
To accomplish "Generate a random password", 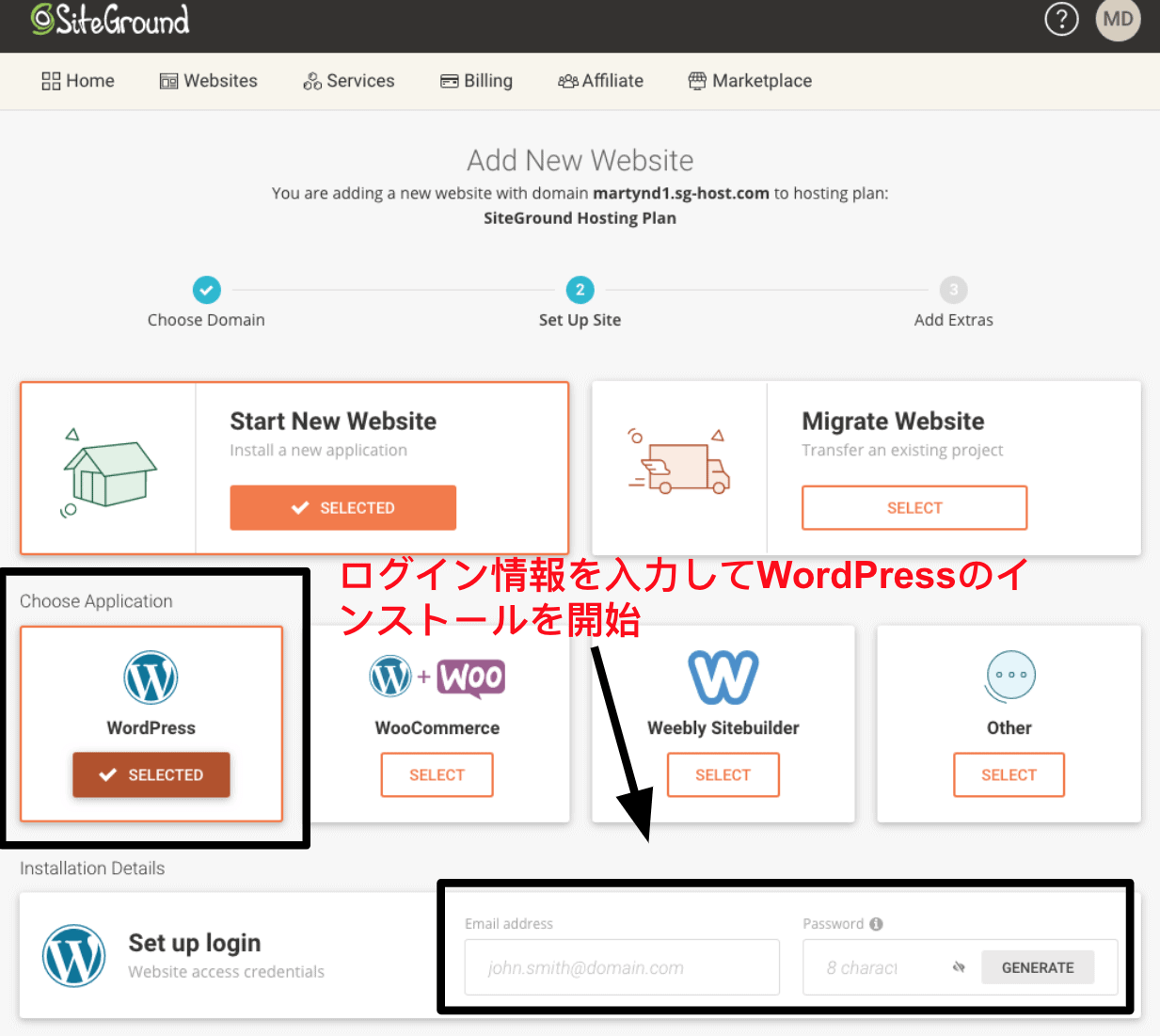I will coord(1038,967).
